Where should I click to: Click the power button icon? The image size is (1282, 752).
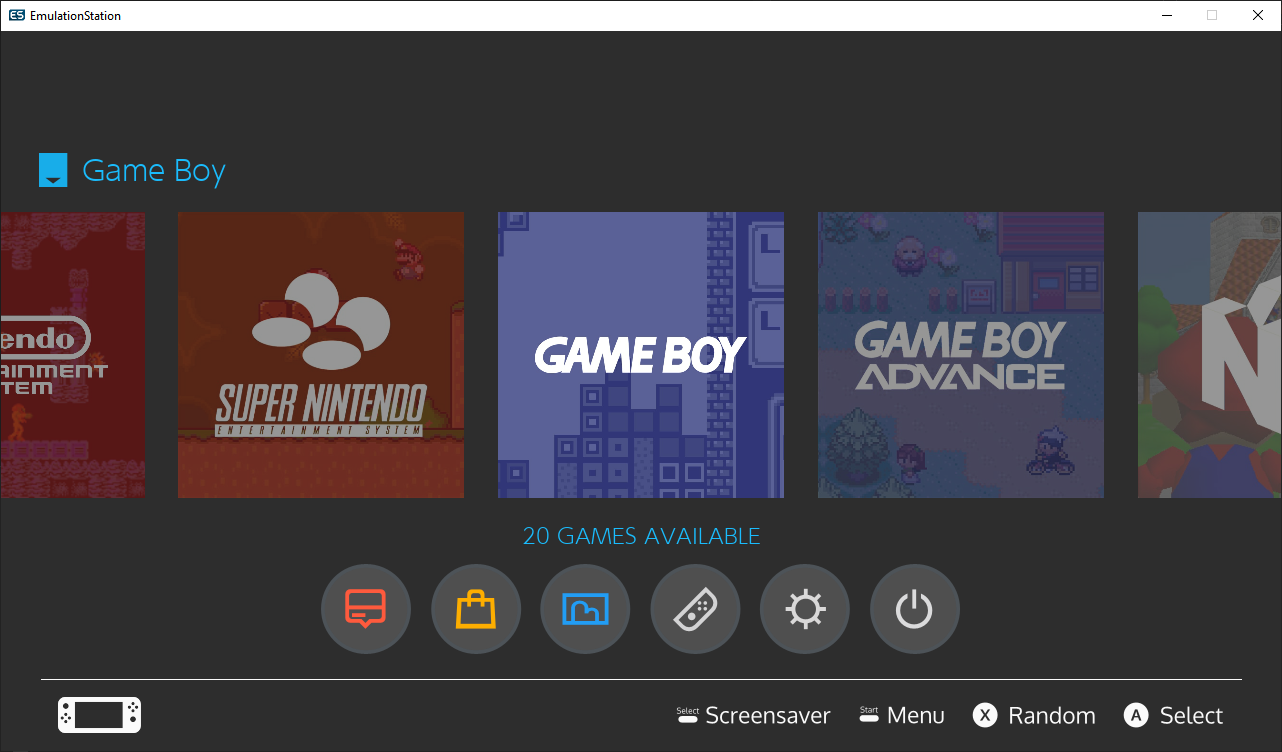(915, 609)
